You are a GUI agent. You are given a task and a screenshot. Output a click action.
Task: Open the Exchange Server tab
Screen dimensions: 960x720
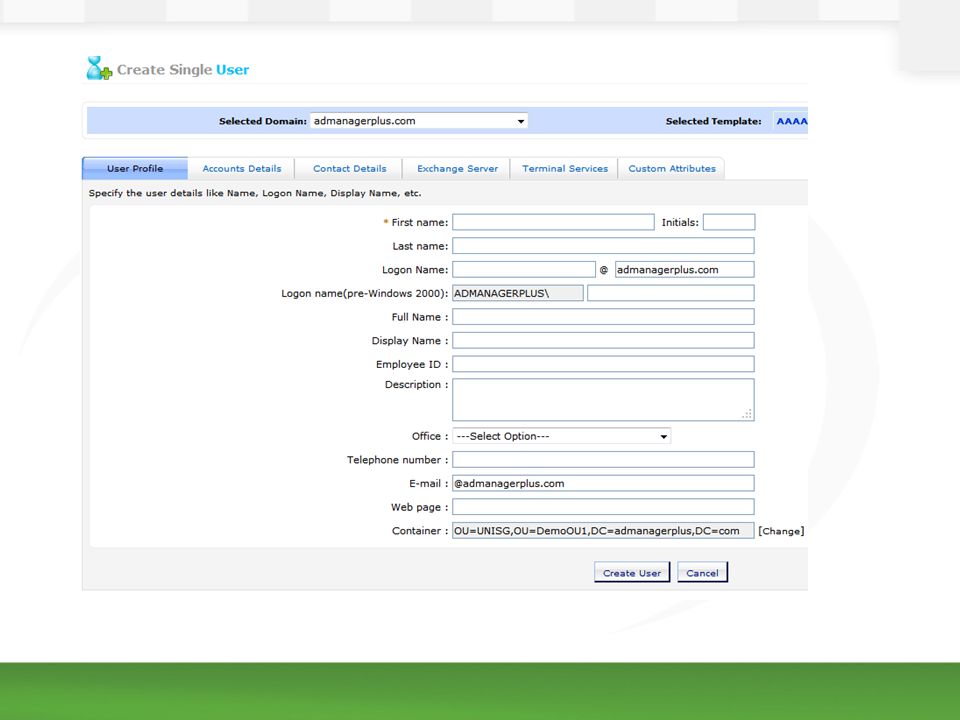[457, 168]
